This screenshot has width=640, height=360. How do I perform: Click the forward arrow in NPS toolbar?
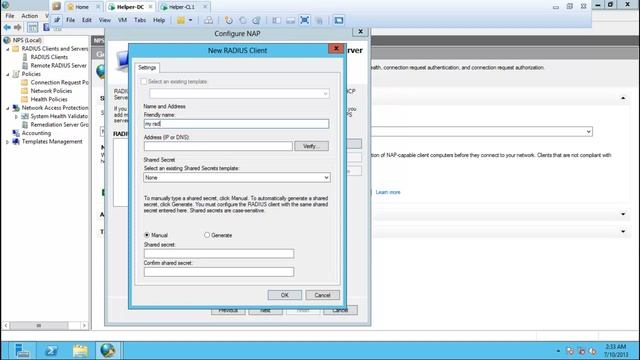coord(18,27)
